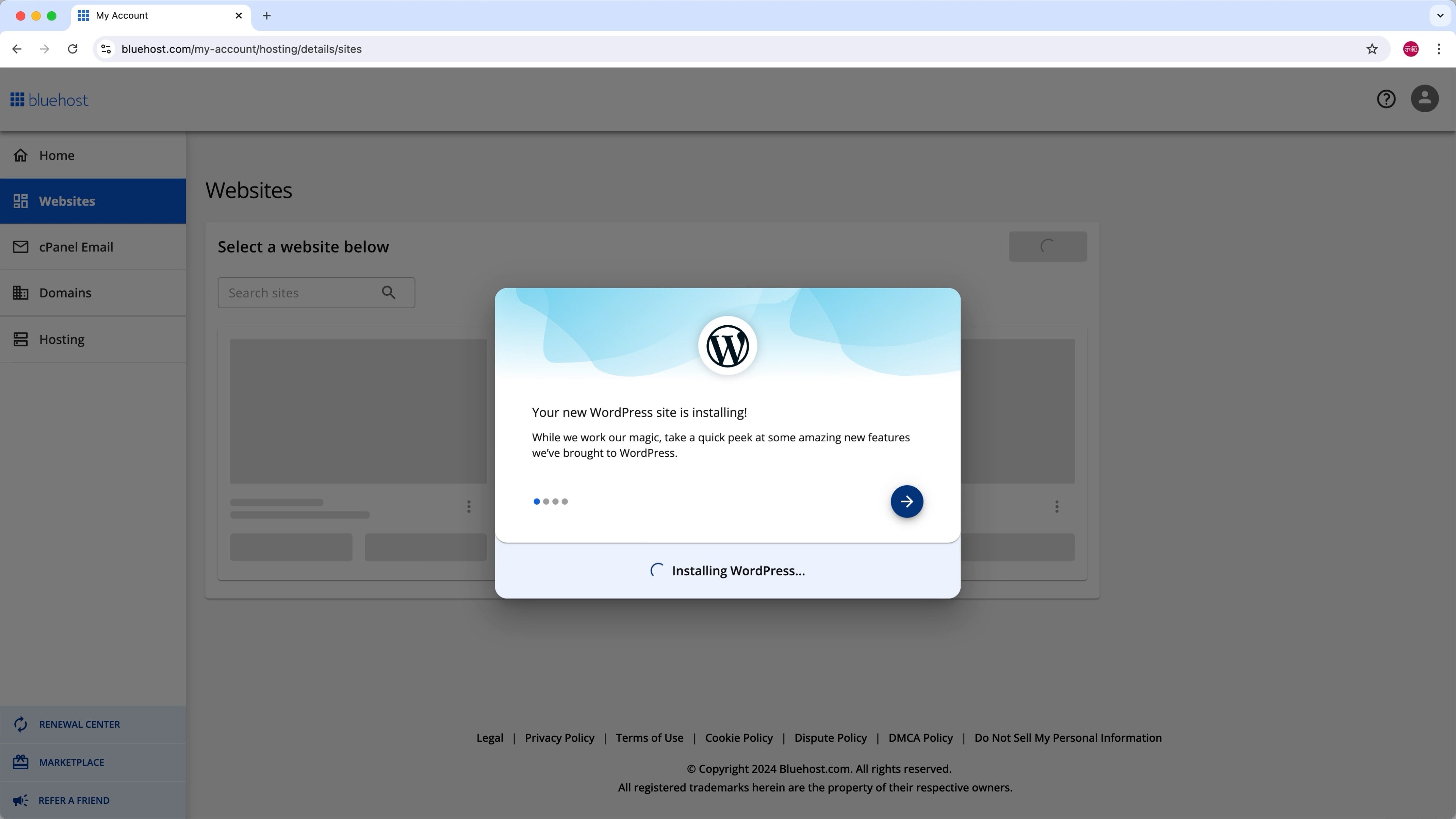Open the help question mark icon
This screenshot has width=1456, height=819.
(1386, 99)
